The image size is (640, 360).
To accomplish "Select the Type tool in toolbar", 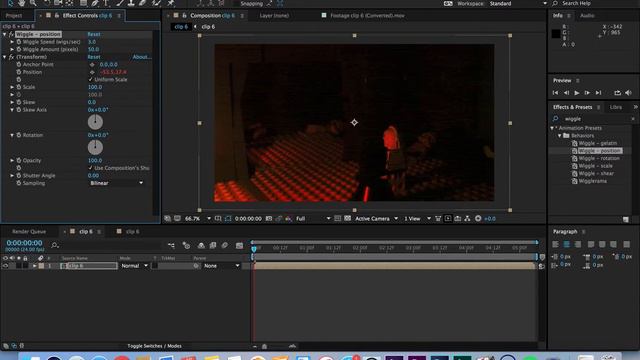I will pyautogui.click(x=107, y=3).
